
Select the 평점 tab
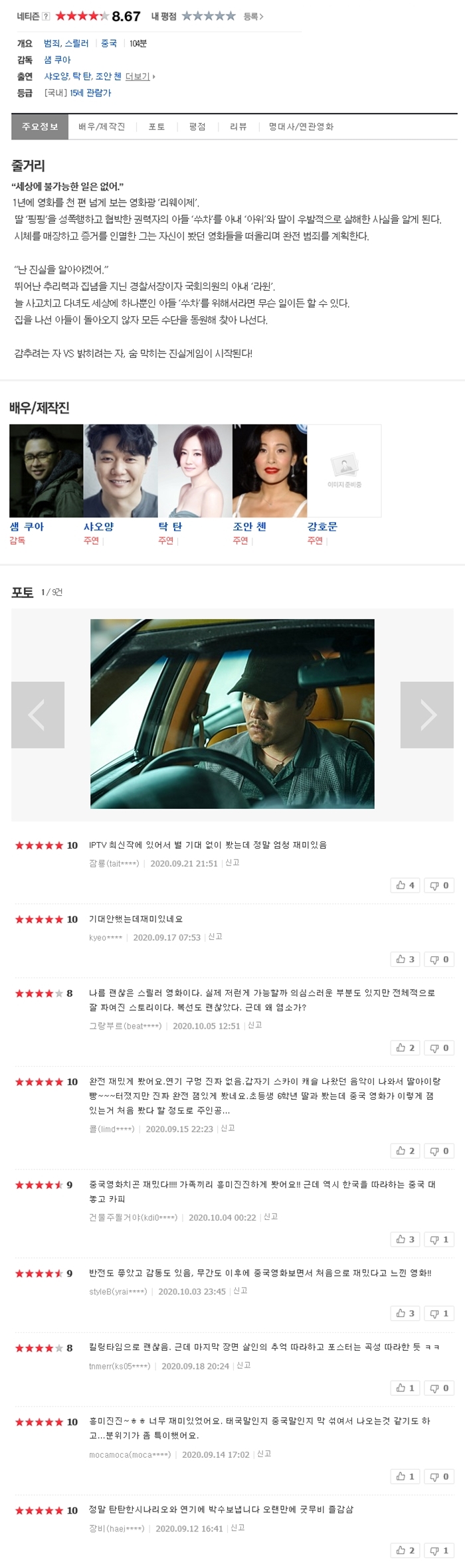[x=197, y=126]
